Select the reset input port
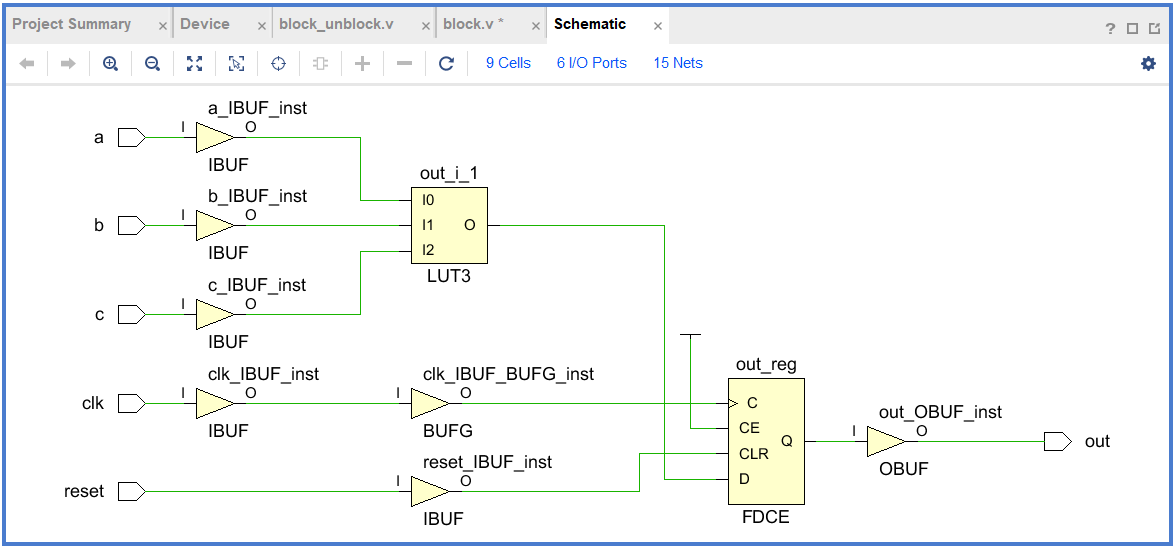 (132, 492)
